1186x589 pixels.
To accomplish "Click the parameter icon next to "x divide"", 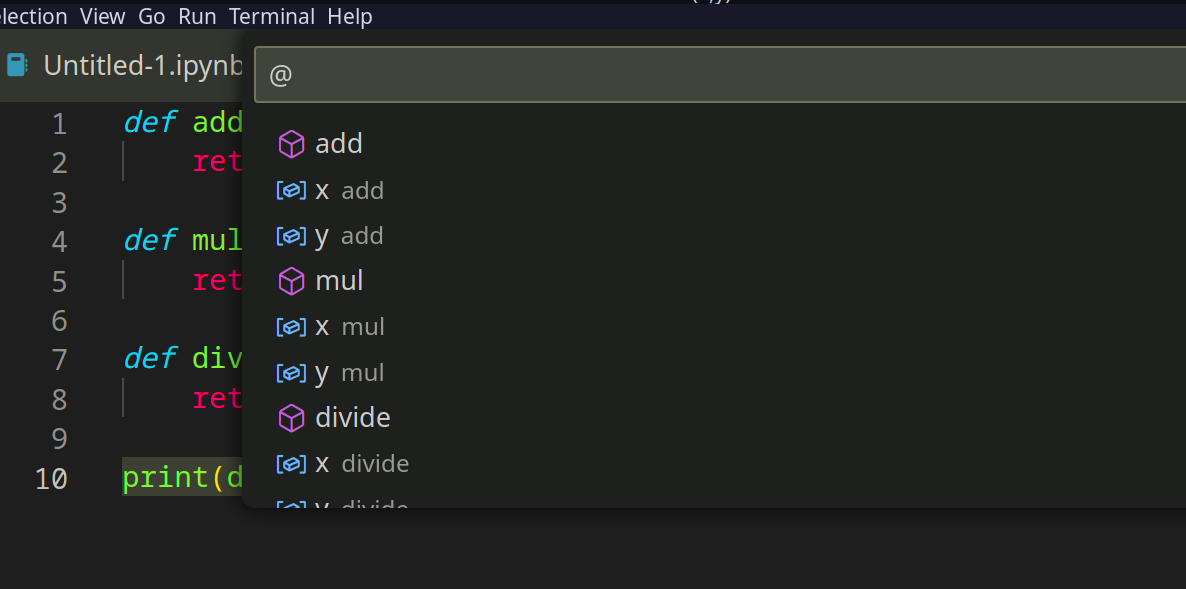I will click(x=291, y=463).
